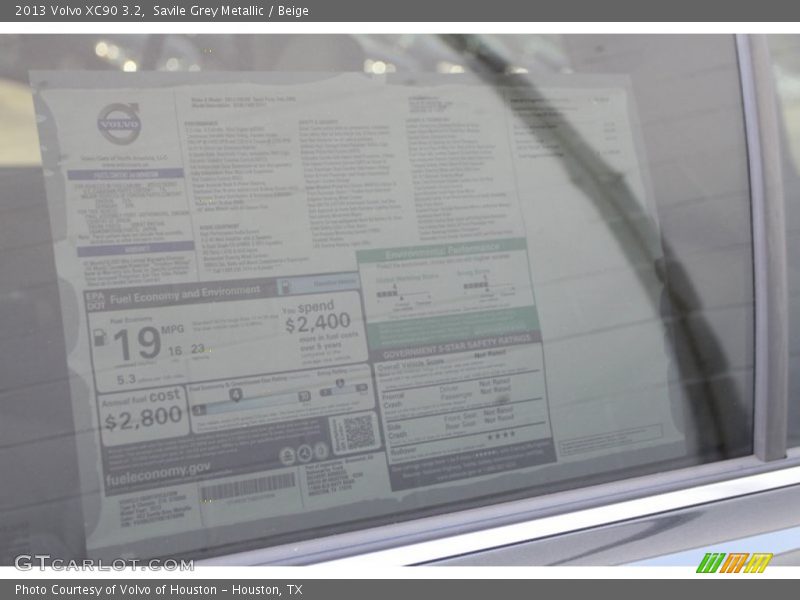Viewport: 800px width, 600px height.
Task: Click the 2013 Volvo XC90 3.2 title text
Action: click(x=77, y=11)
